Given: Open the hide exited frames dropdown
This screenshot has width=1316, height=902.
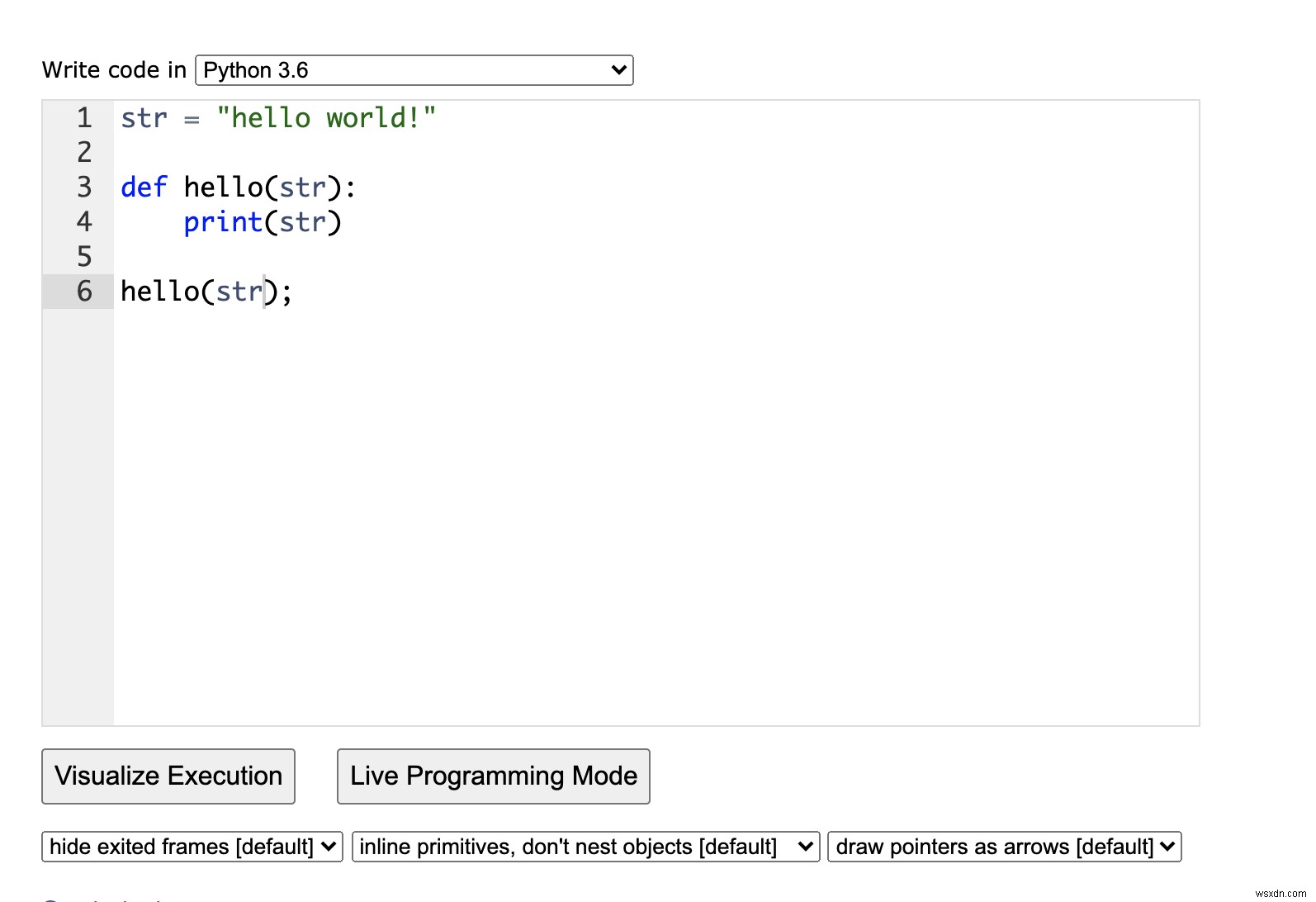Looking at the screenshot, I should [x=192, y=847].
